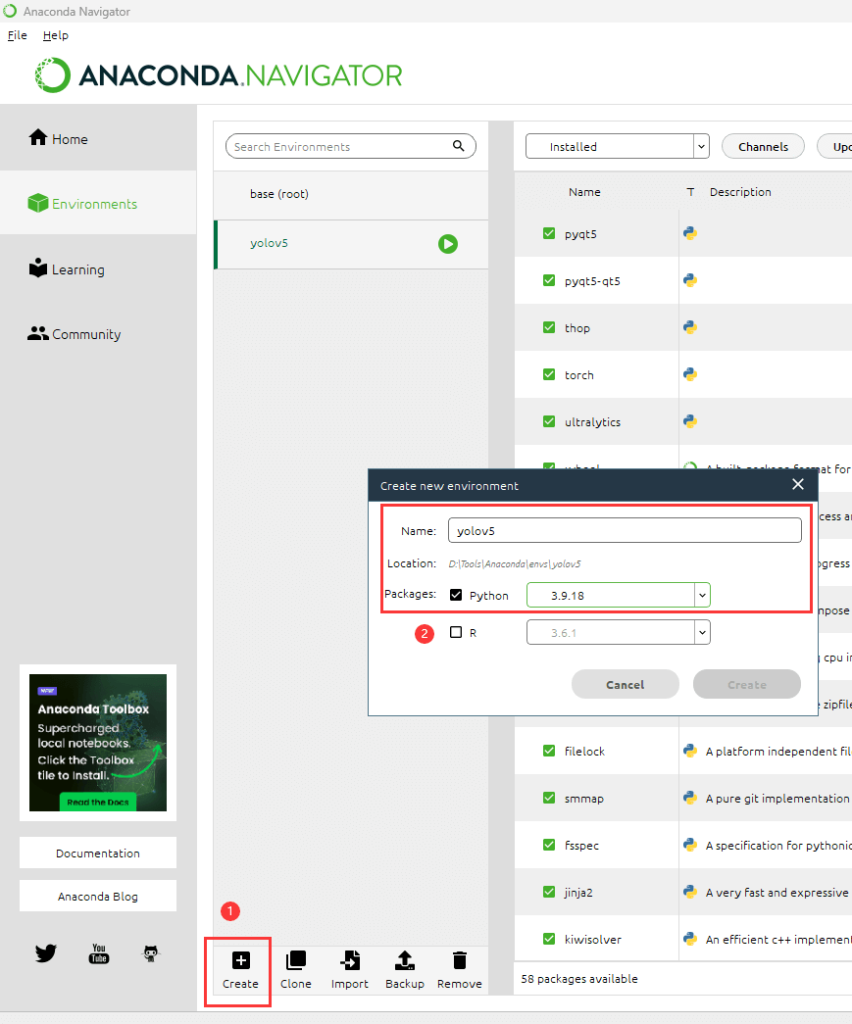This screenshot has width=852, height=1024.
Task: Click the Backup environment icon
Action: (405, 960)
